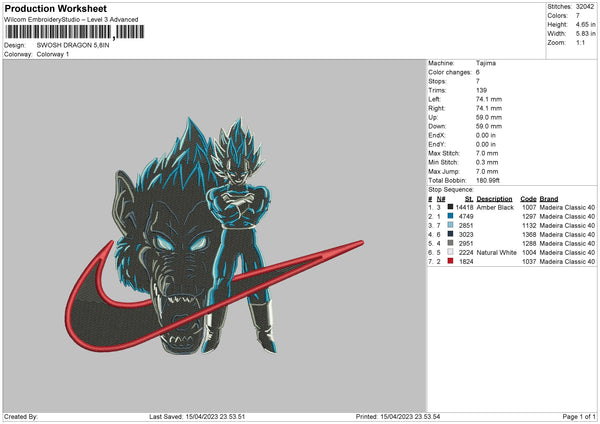Click the Amber Black color swatch
This screenshot has width=600, height=424.
point(450,207)
